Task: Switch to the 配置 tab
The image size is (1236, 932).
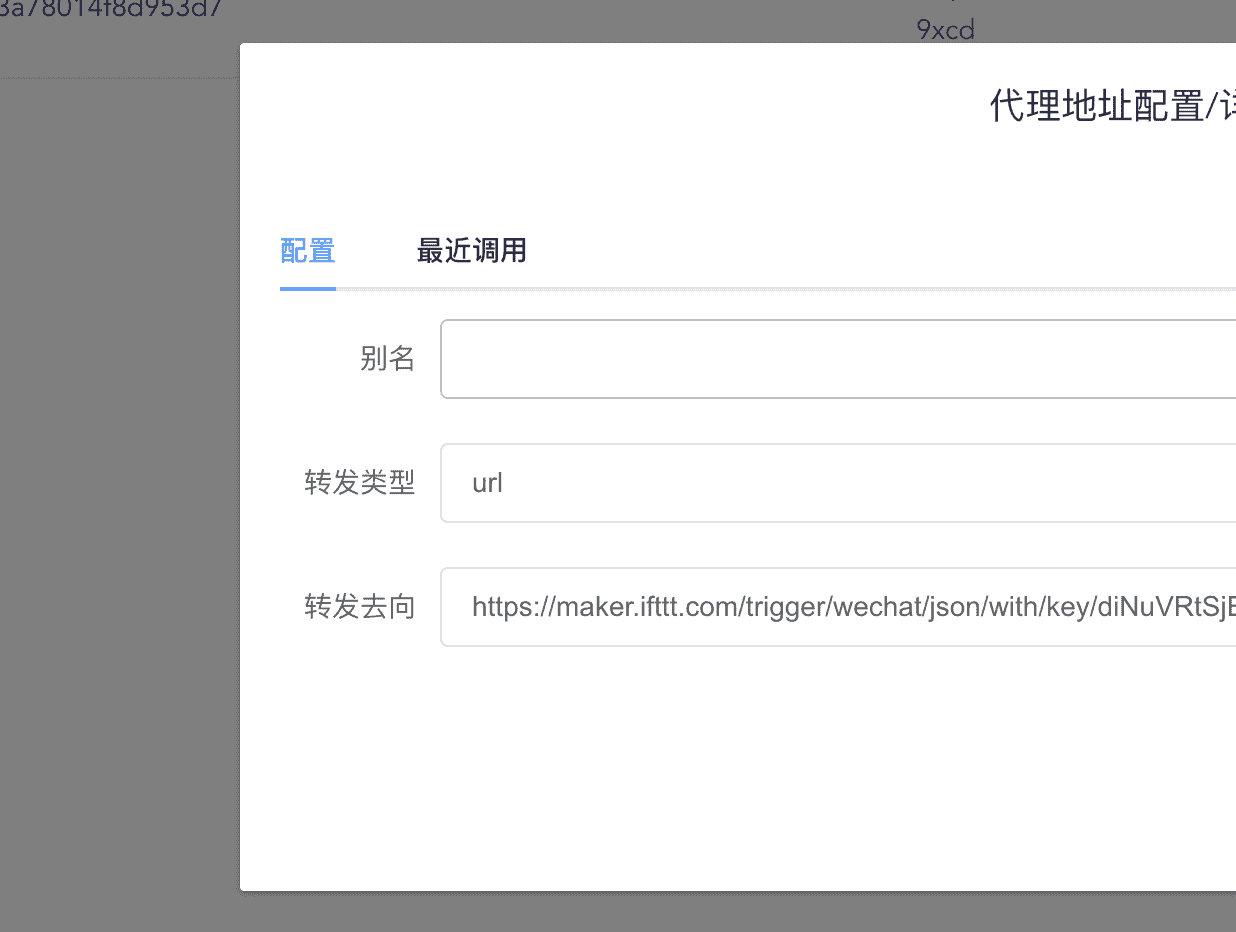Action: tap(307, 251)
